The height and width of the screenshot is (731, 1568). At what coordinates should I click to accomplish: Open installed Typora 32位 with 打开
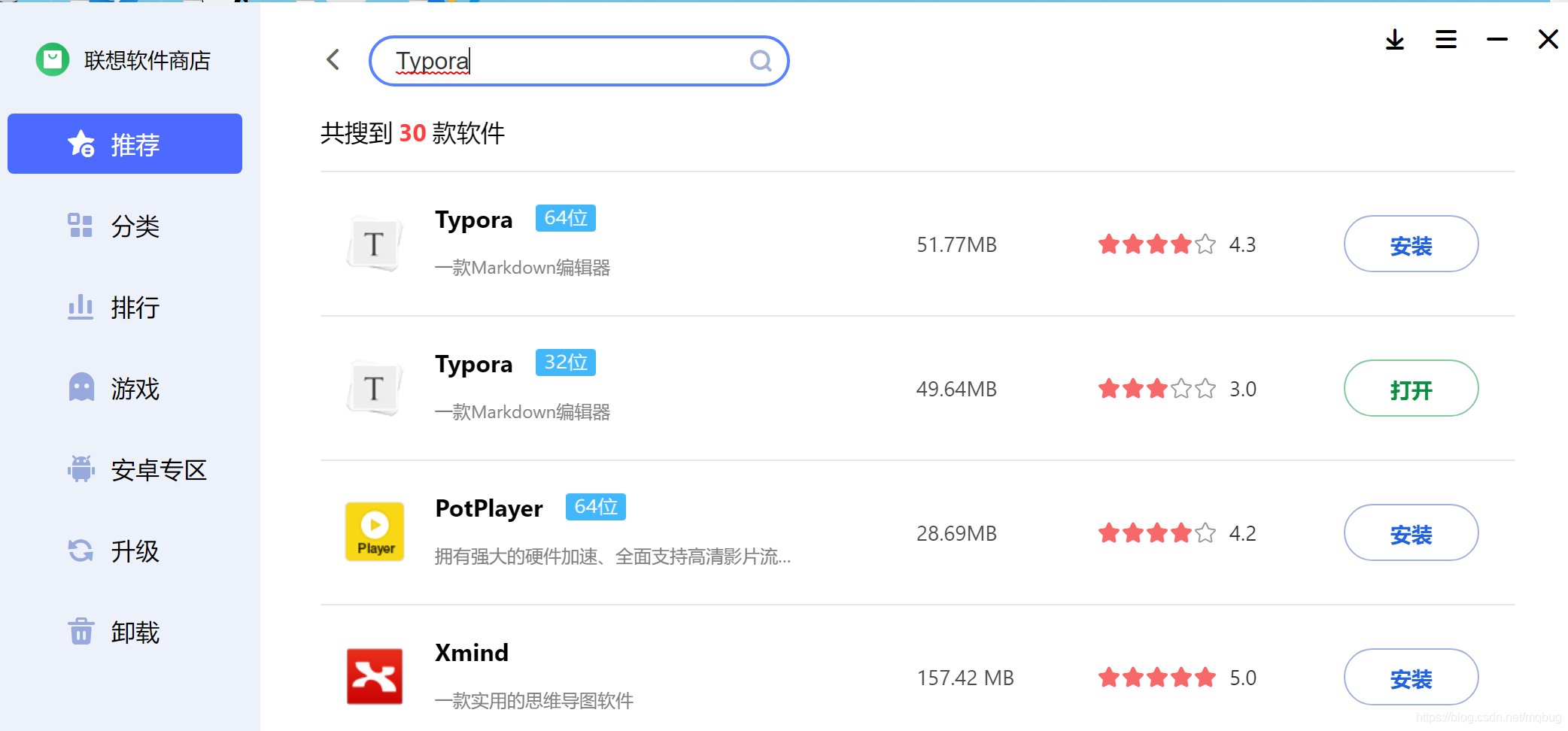1411,388
